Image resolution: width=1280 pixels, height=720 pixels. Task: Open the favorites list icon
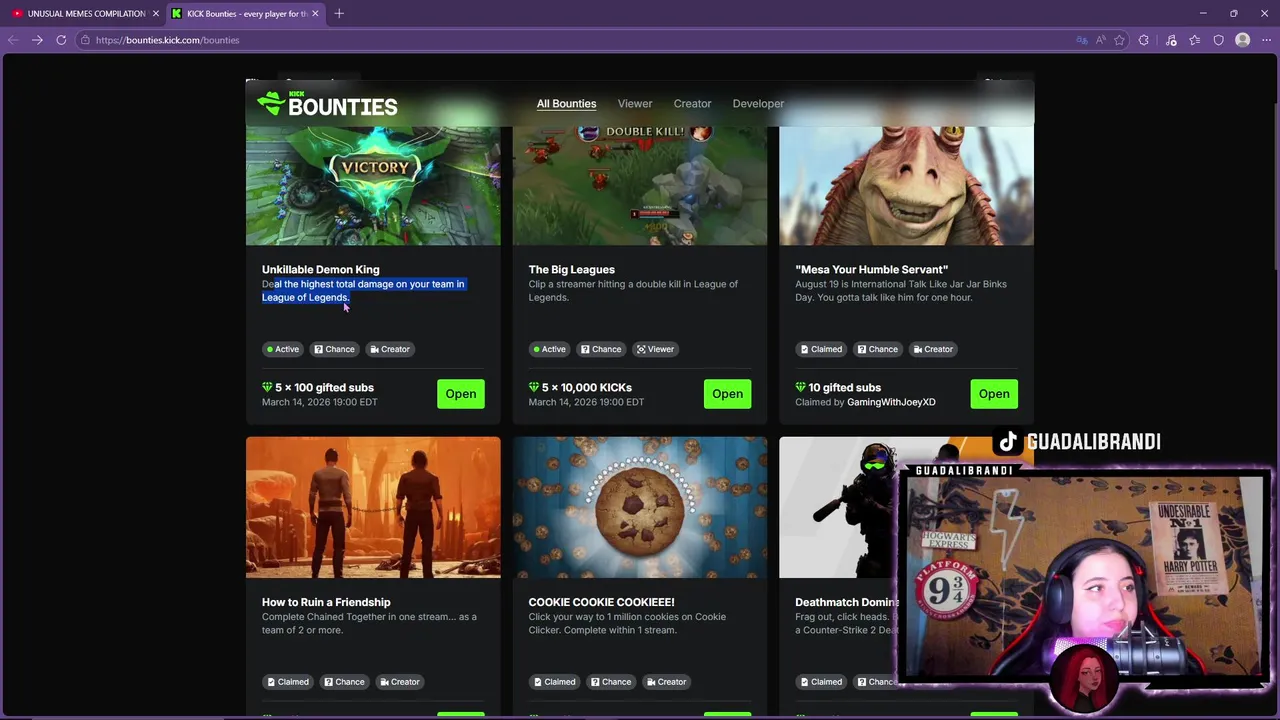[1194, 40]
